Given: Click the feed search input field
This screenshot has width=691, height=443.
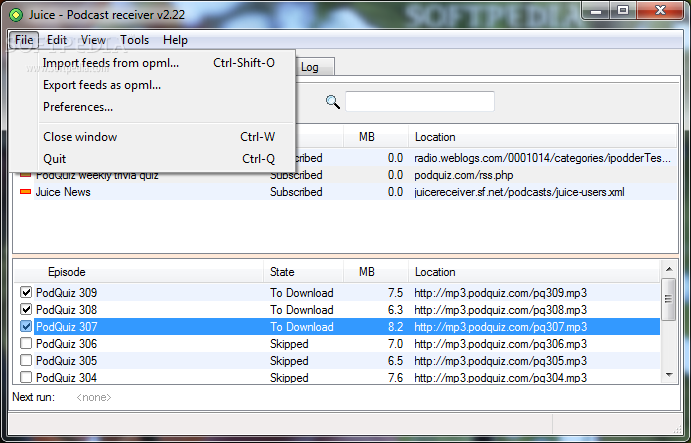Looking at the screenshot, I should tap(420, 102).
